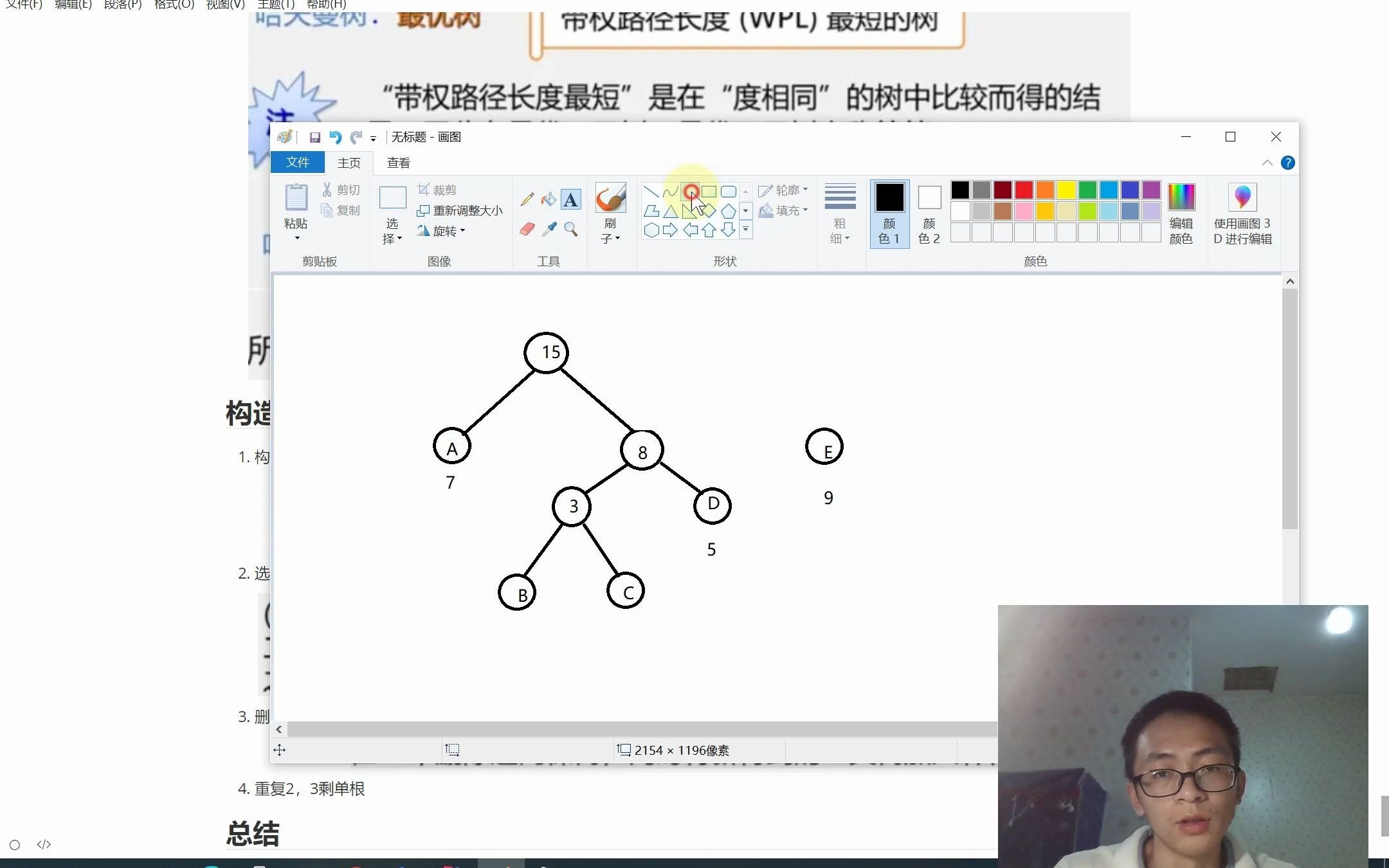This screenshot has height=868, width=1389.
Task: Choose the Right arrow shape
Action: coord(671,230)
